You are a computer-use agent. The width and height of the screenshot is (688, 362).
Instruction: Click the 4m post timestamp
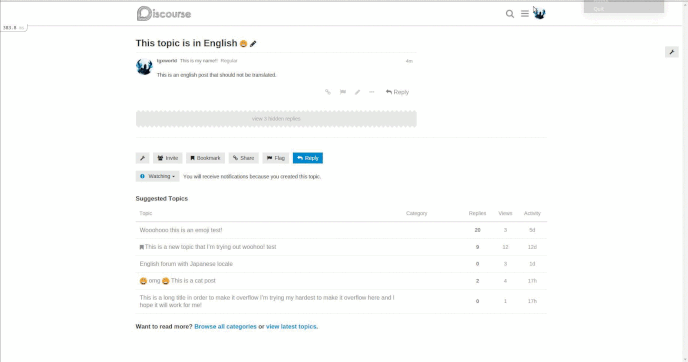[409, 61]
